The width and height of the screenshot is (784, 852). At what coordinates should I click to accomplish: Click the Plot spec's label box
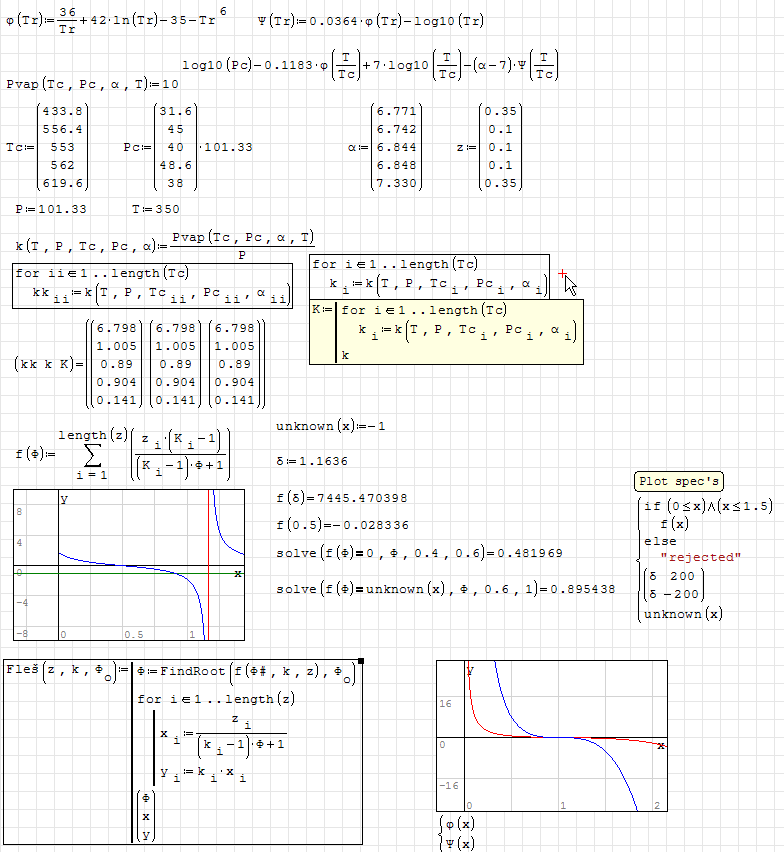(679, 482)
